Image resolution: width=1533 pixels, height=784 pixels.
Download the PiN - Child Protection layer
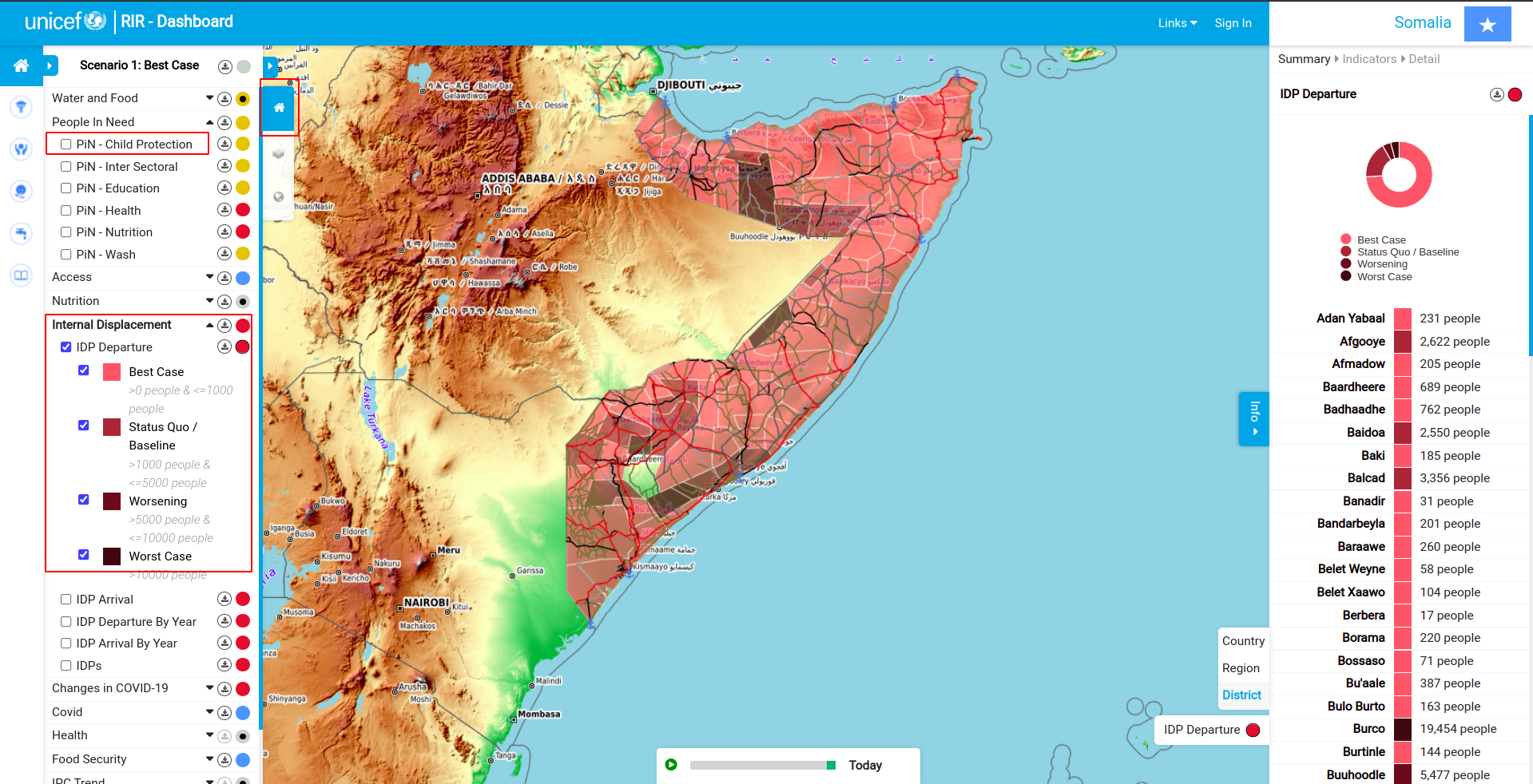[225, 144]
